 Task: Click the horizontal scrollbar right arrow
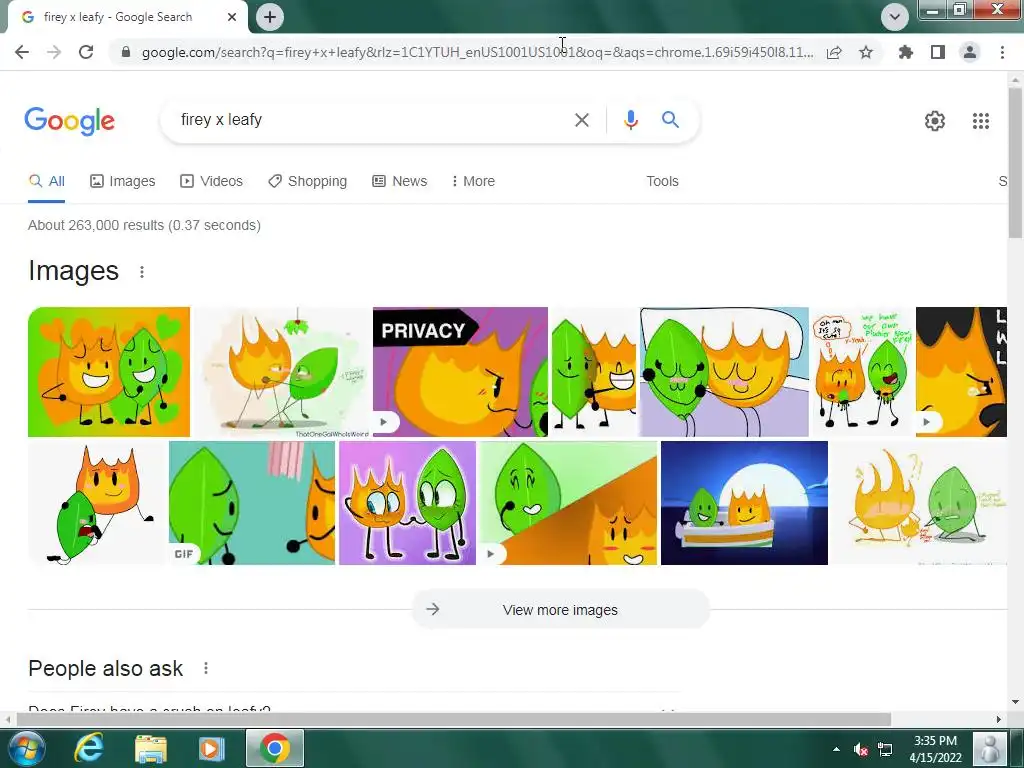tap(999, 719)
